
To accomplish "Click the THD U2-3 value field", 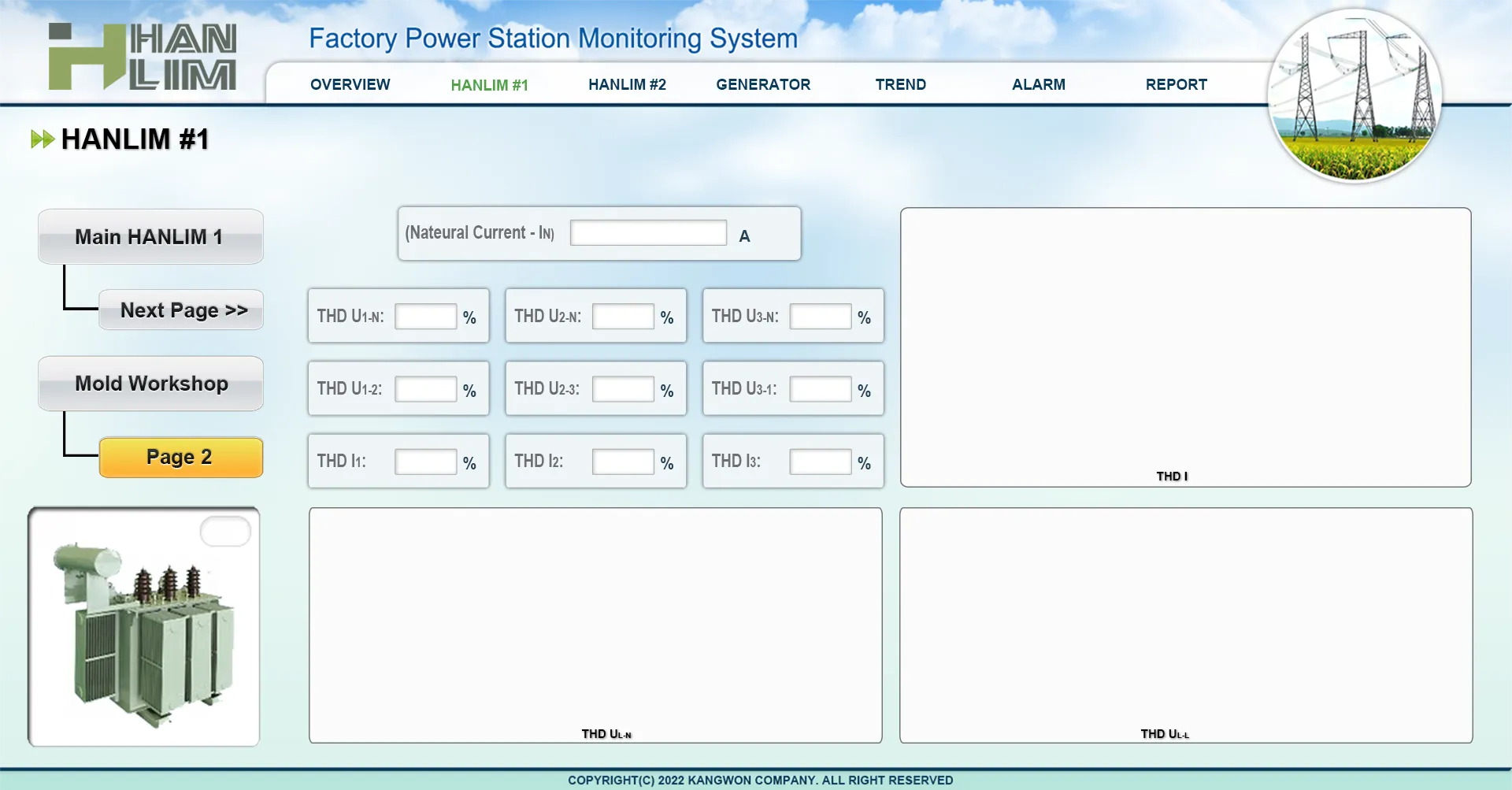I will (623, 389).
